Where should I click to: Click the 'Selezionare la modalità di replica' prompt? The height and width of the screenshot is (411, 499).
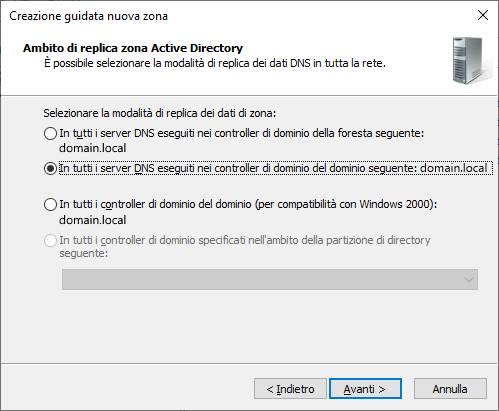(160, 113)
